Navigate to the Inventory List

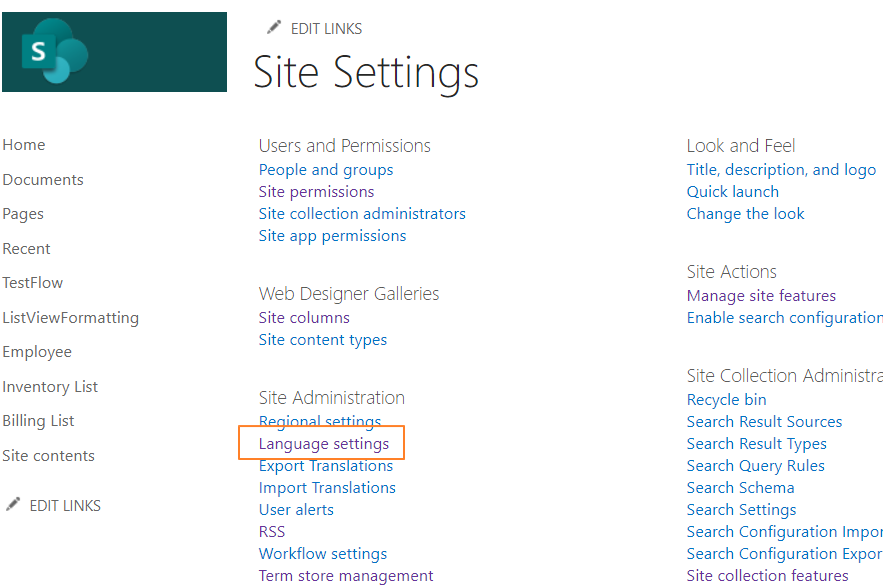coord(50,386)
